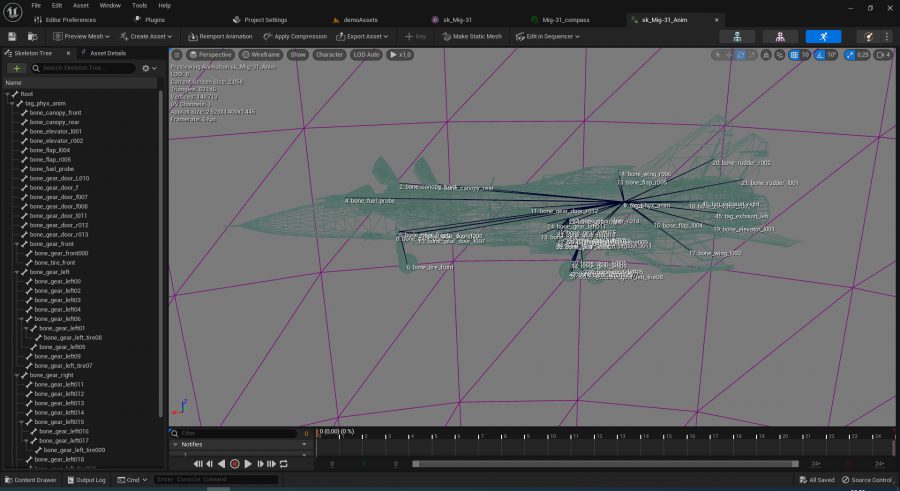Open grid snap value 10 dropdown
Viewport: 900px width, 491px height.
click(805, 55)
